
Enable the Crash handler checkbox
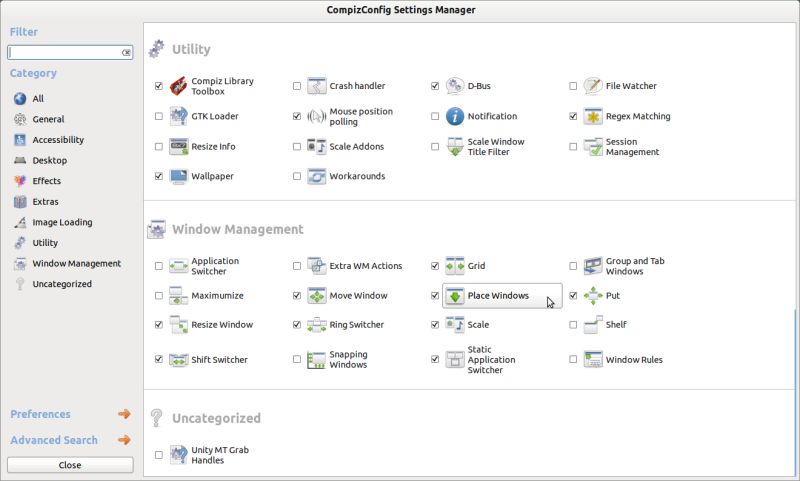[297, 86]
